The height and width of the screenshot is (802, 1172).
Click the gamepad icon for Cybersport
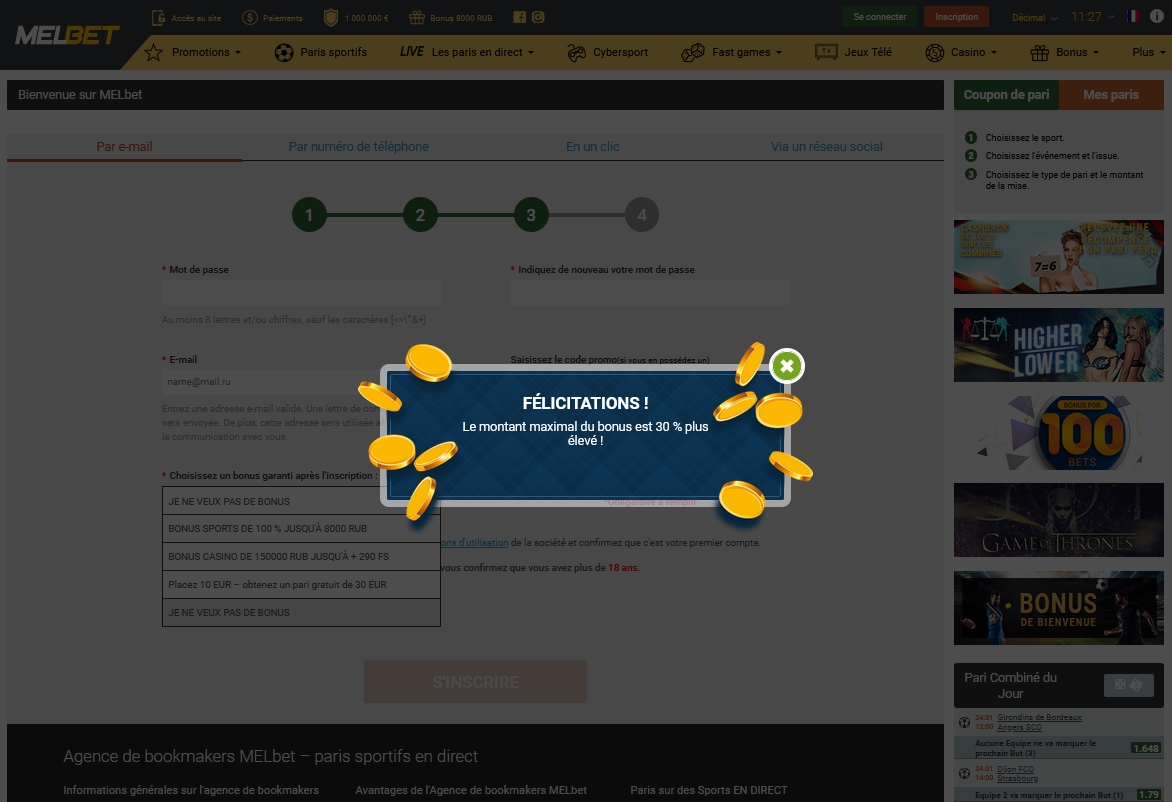576,52
